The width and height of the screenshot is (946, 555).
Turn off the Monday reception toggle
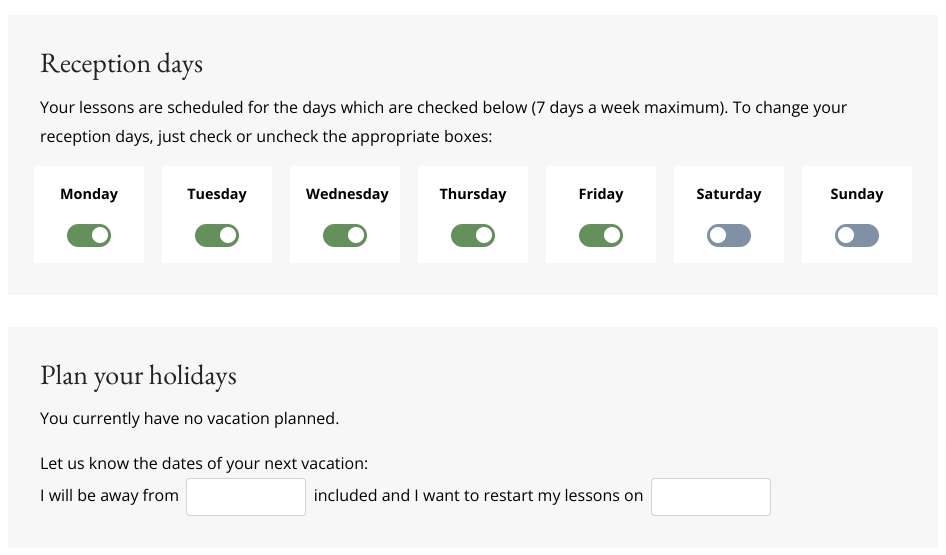point(89,236)
